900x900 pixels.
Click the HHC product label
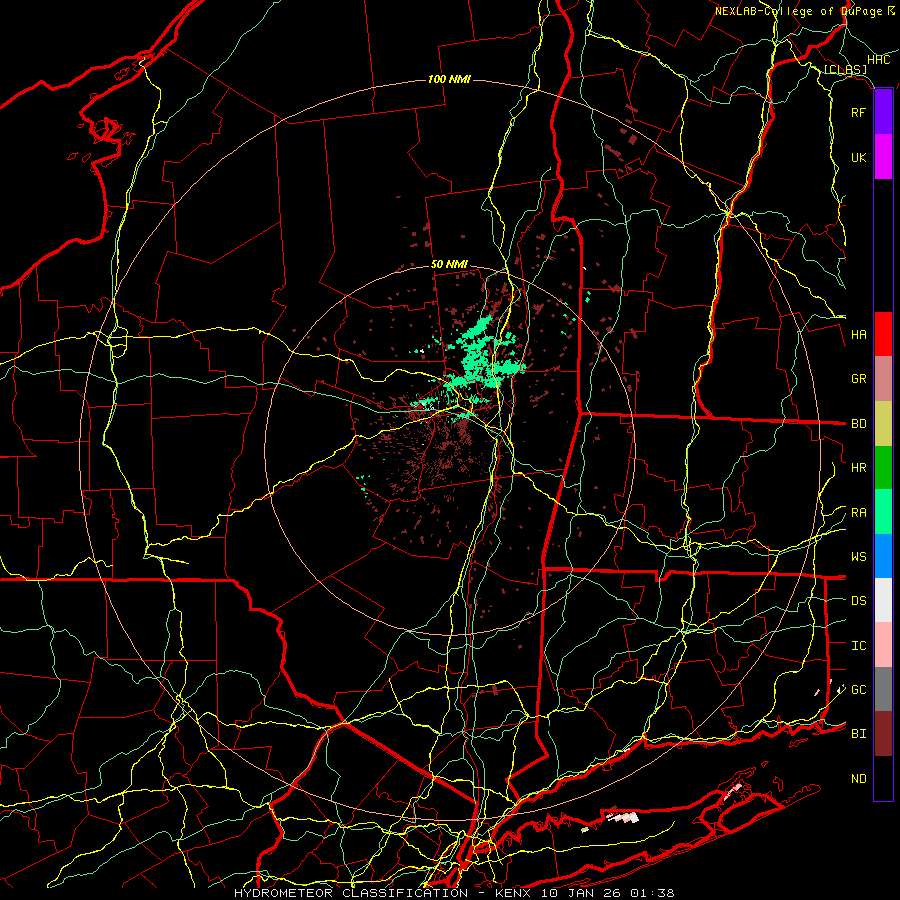coord(878,60)
